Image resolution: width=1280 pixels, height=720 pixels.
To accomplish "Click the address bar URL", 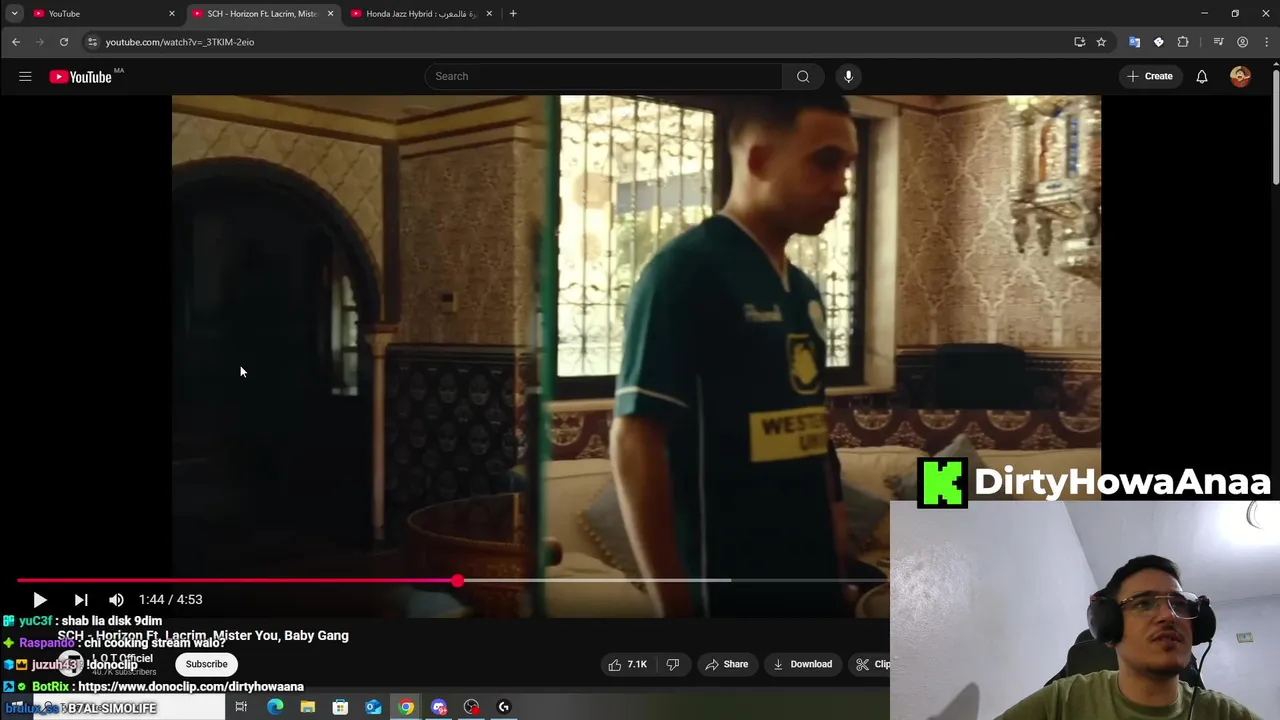I will 180,42.
